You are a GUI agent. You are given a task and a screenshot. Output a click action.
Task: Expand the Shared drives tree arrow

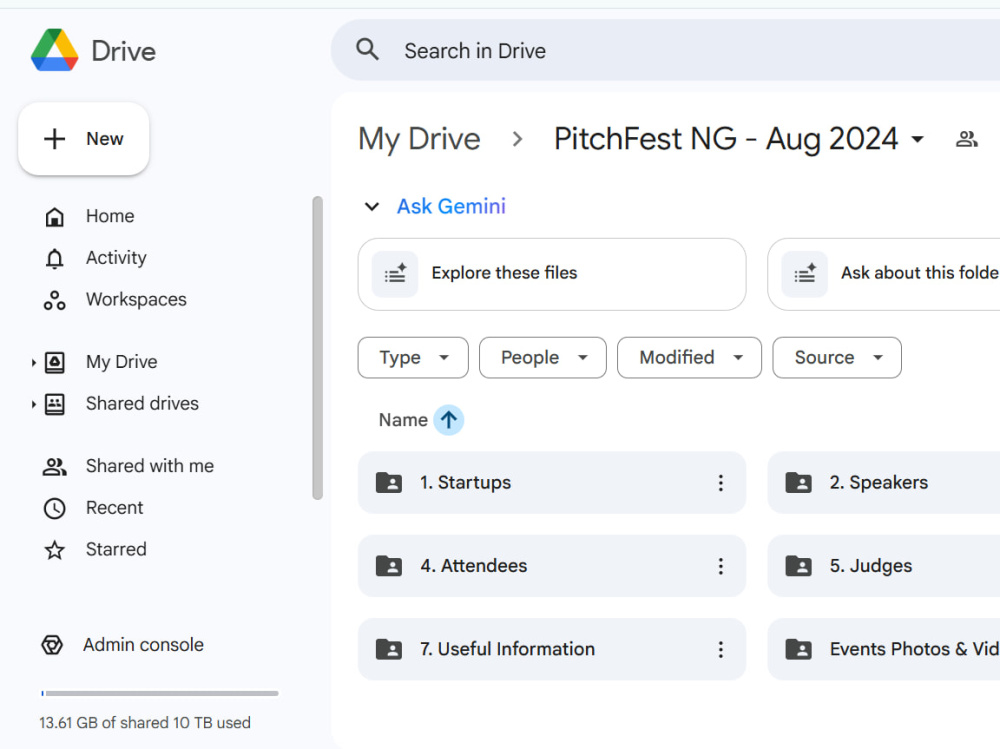[33, 404]
